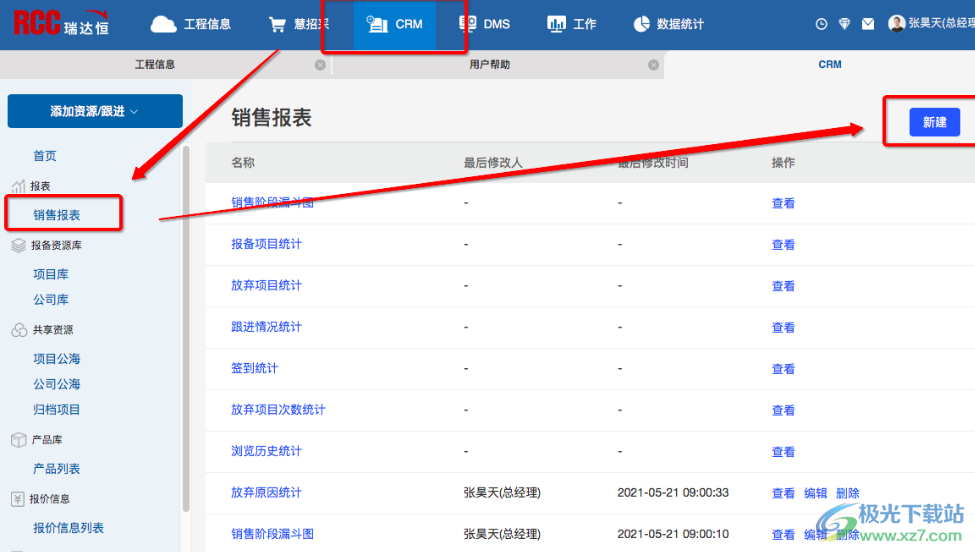Screen dimensions: 975x552
Task: Open 产品列表 in the sidebar
Action: click(57, 469)
